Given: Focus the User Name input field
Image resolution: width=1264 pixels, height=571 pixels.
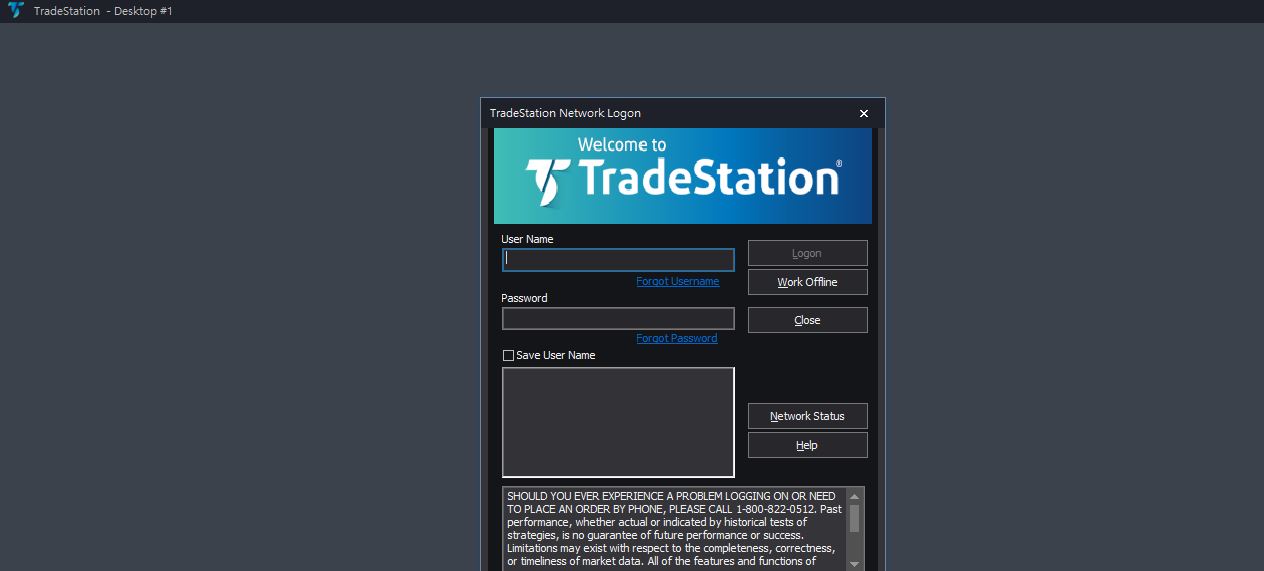Looking at the screenshot, I should click(x=618, y=260).
